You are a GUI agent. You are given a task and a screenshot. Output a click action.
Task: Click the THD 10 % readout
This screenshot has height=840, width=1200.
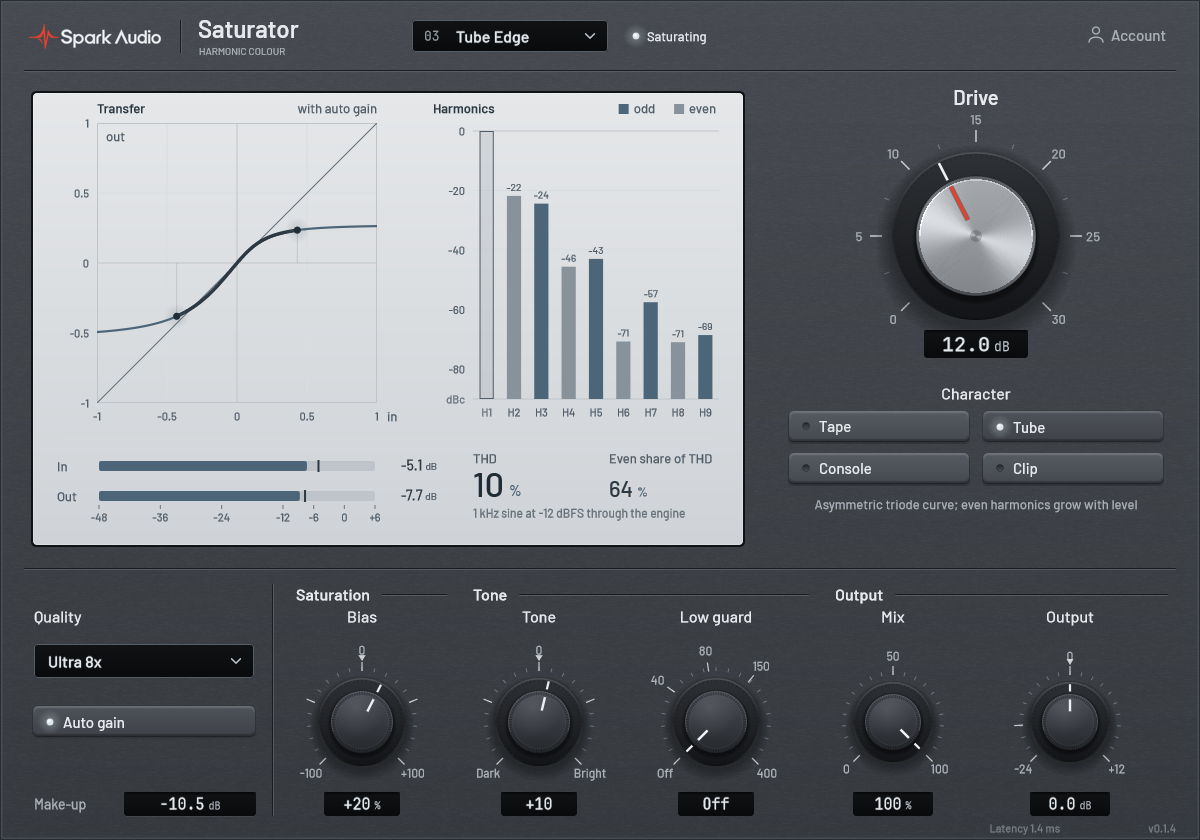497,486
